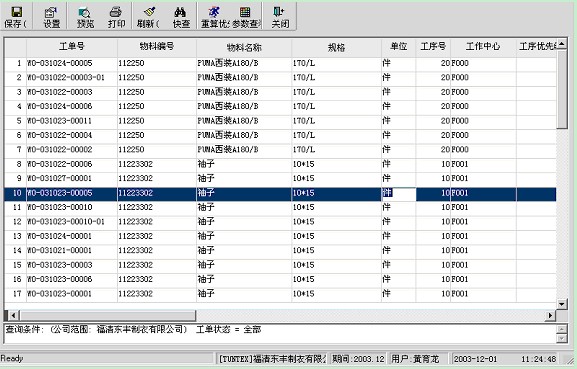Open the 预览 preview toolbar icon
This screenshot has width=577, height=369.
pos(85,17)
